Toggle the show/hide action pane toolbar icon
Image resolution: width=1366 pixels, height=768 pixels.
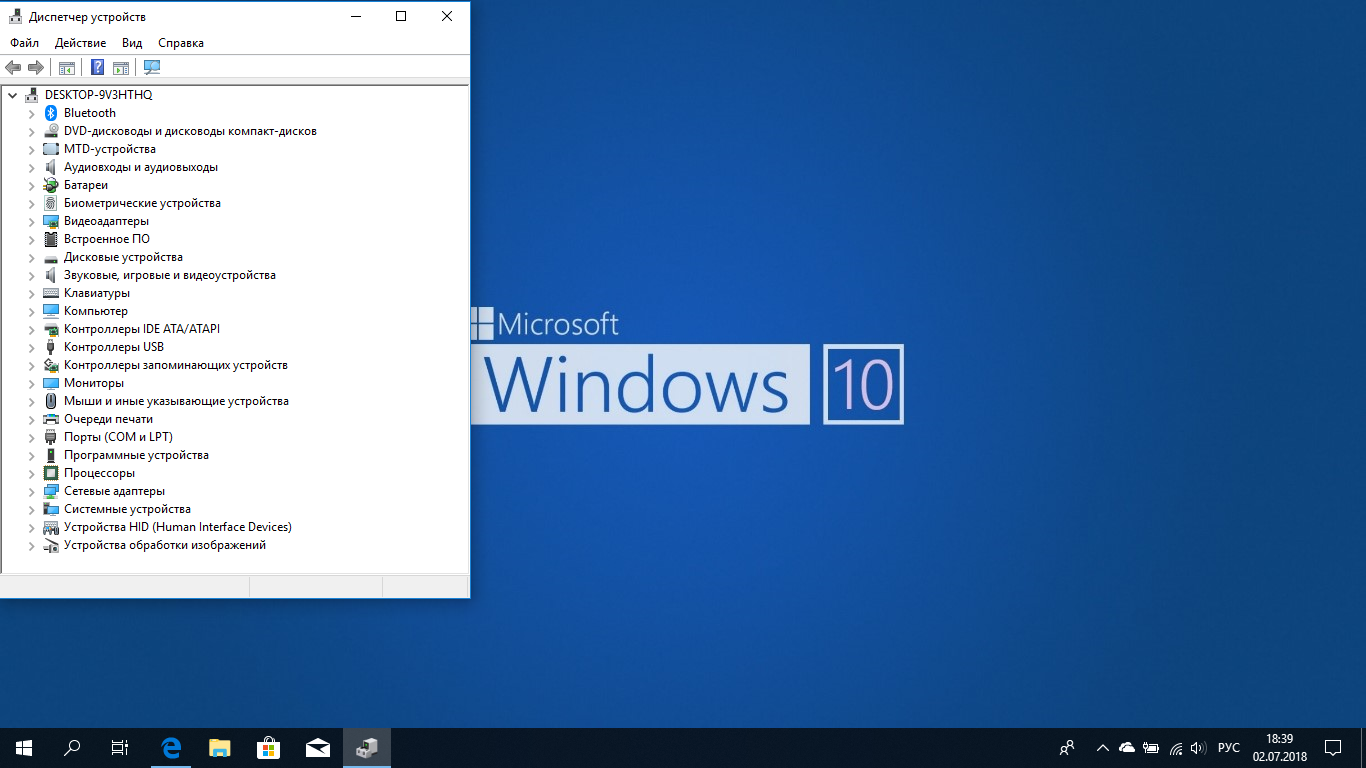(x=121, y=67)
